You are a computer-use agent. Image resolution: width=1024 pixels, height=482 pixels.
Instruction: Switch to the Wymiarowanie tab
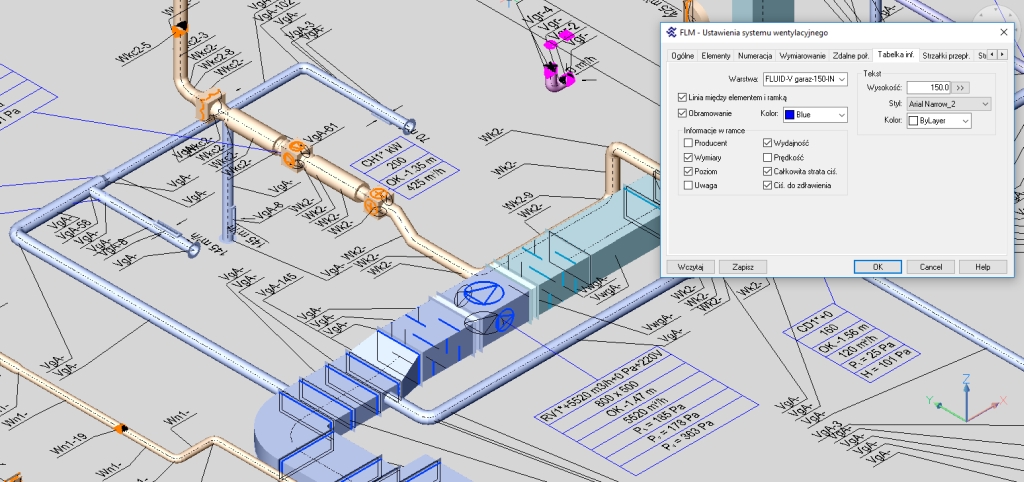point(801,55)
